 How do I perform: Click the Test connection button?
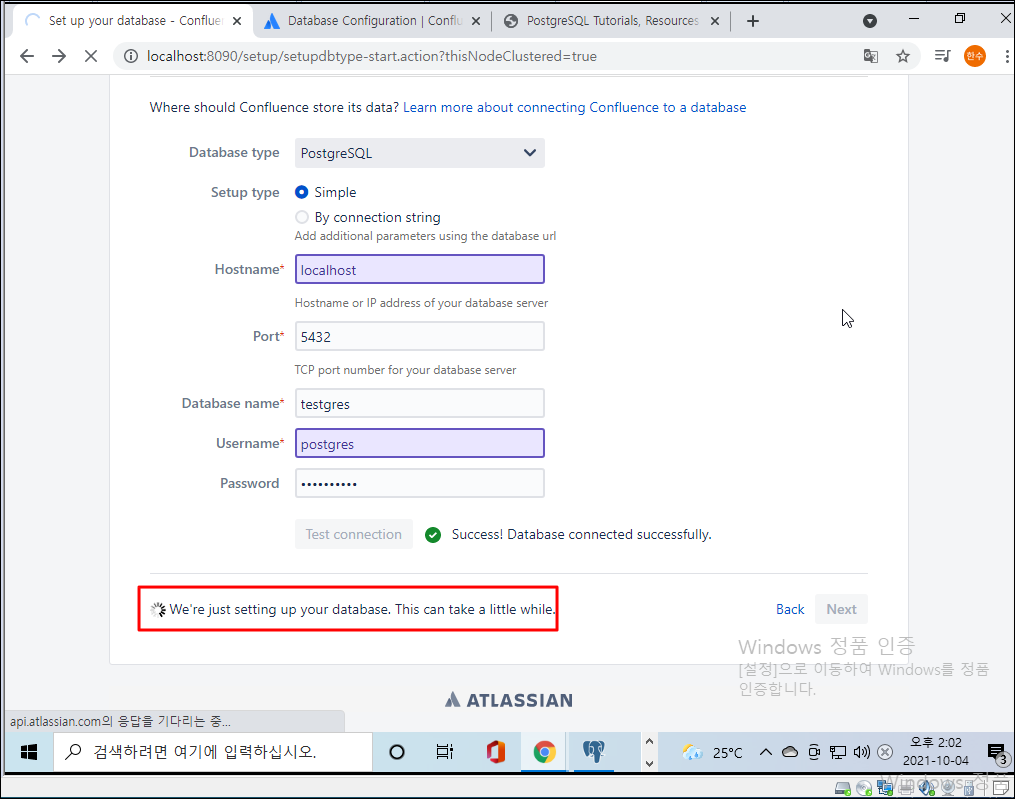click(353, 534)
